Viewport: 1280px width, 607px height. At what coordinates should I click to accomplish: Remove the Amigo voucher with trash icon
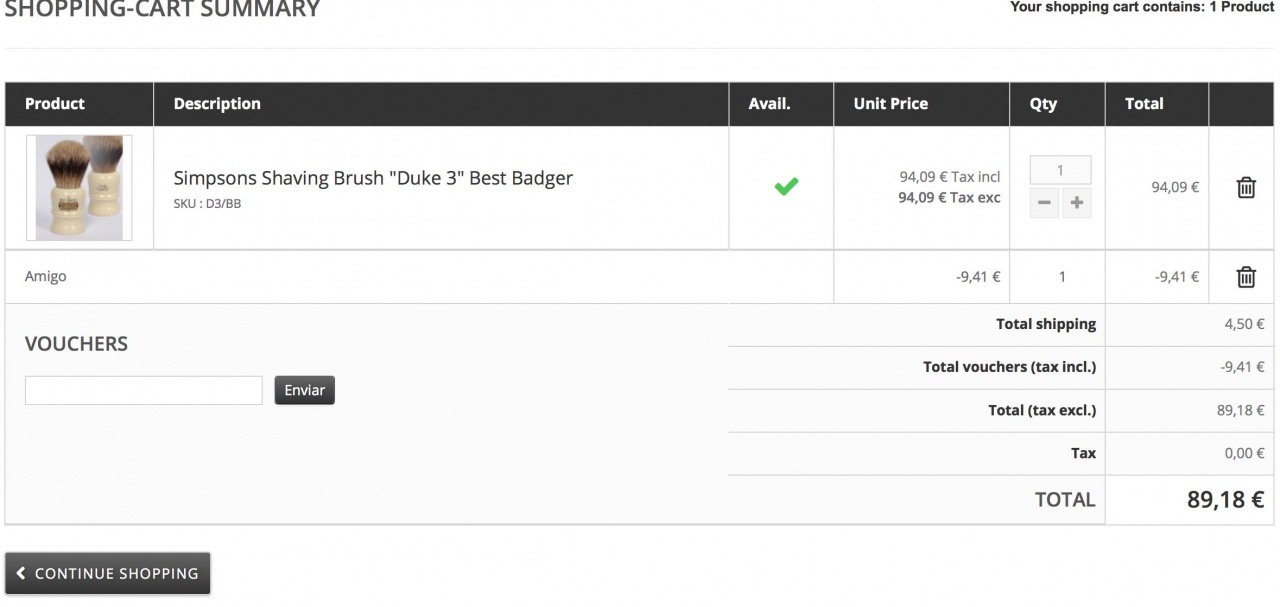coord(1246,277)
